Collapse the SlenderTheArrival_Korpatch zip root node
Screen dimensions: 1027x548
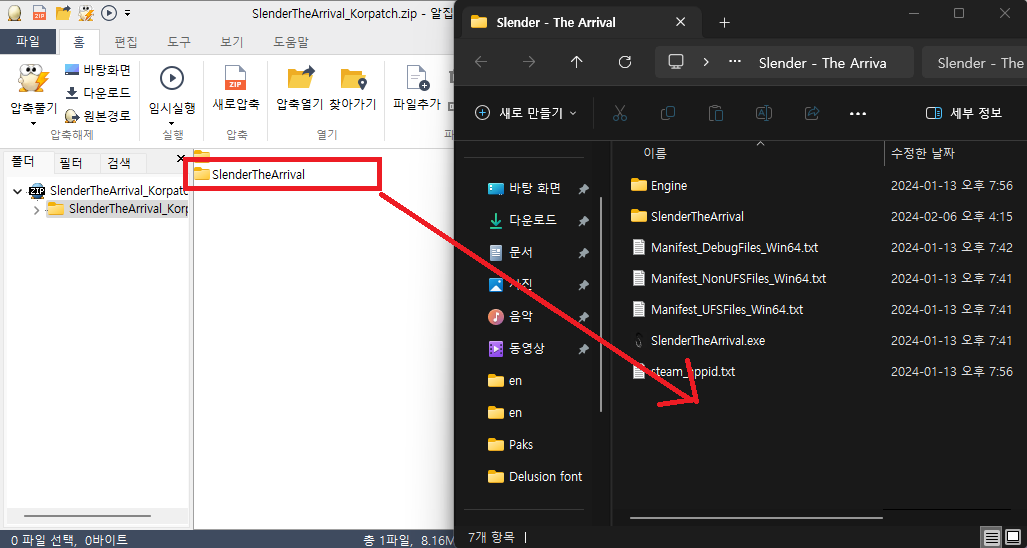point(18,191)
